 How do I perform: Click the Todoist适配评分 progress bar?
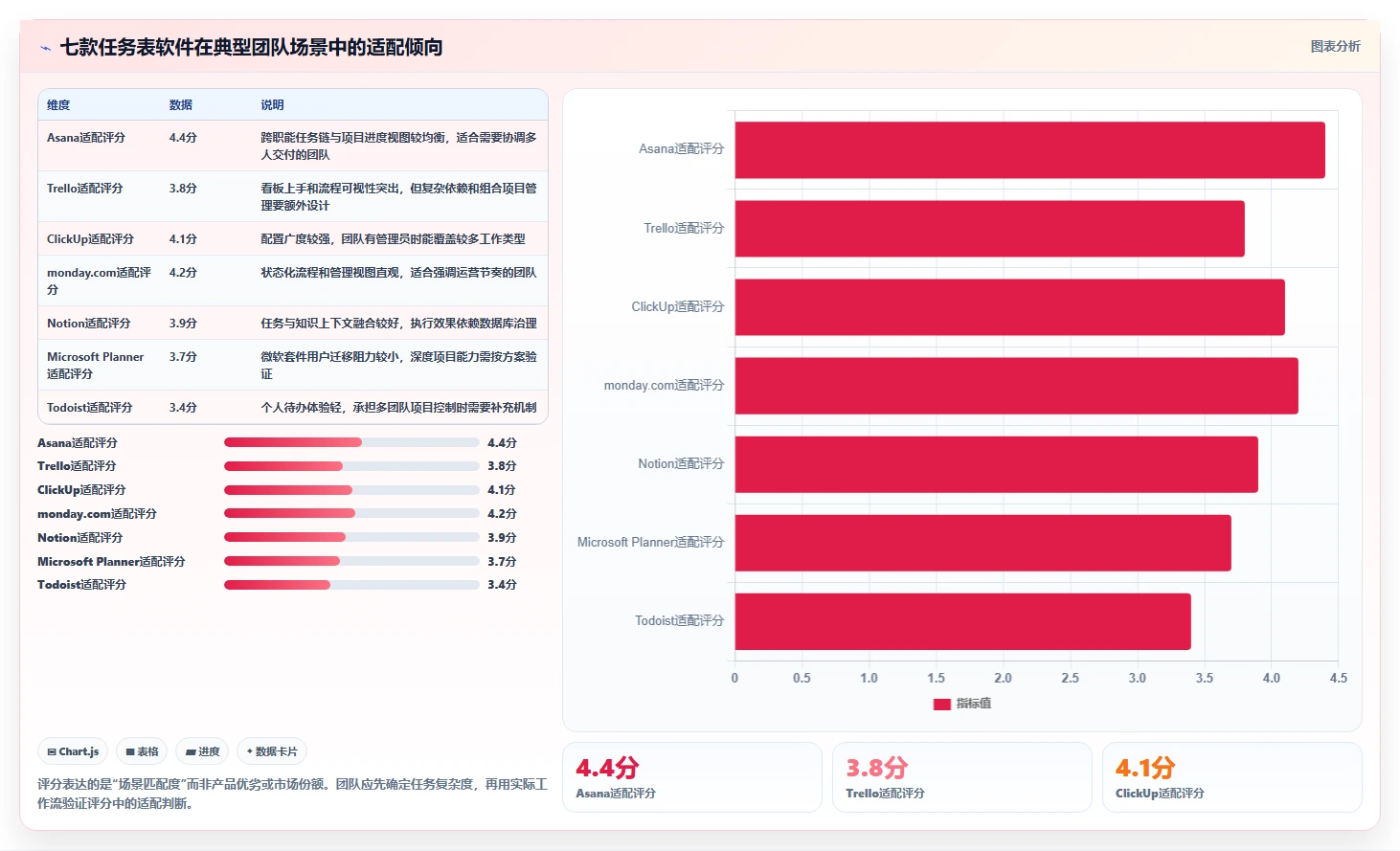pos(351,585)
